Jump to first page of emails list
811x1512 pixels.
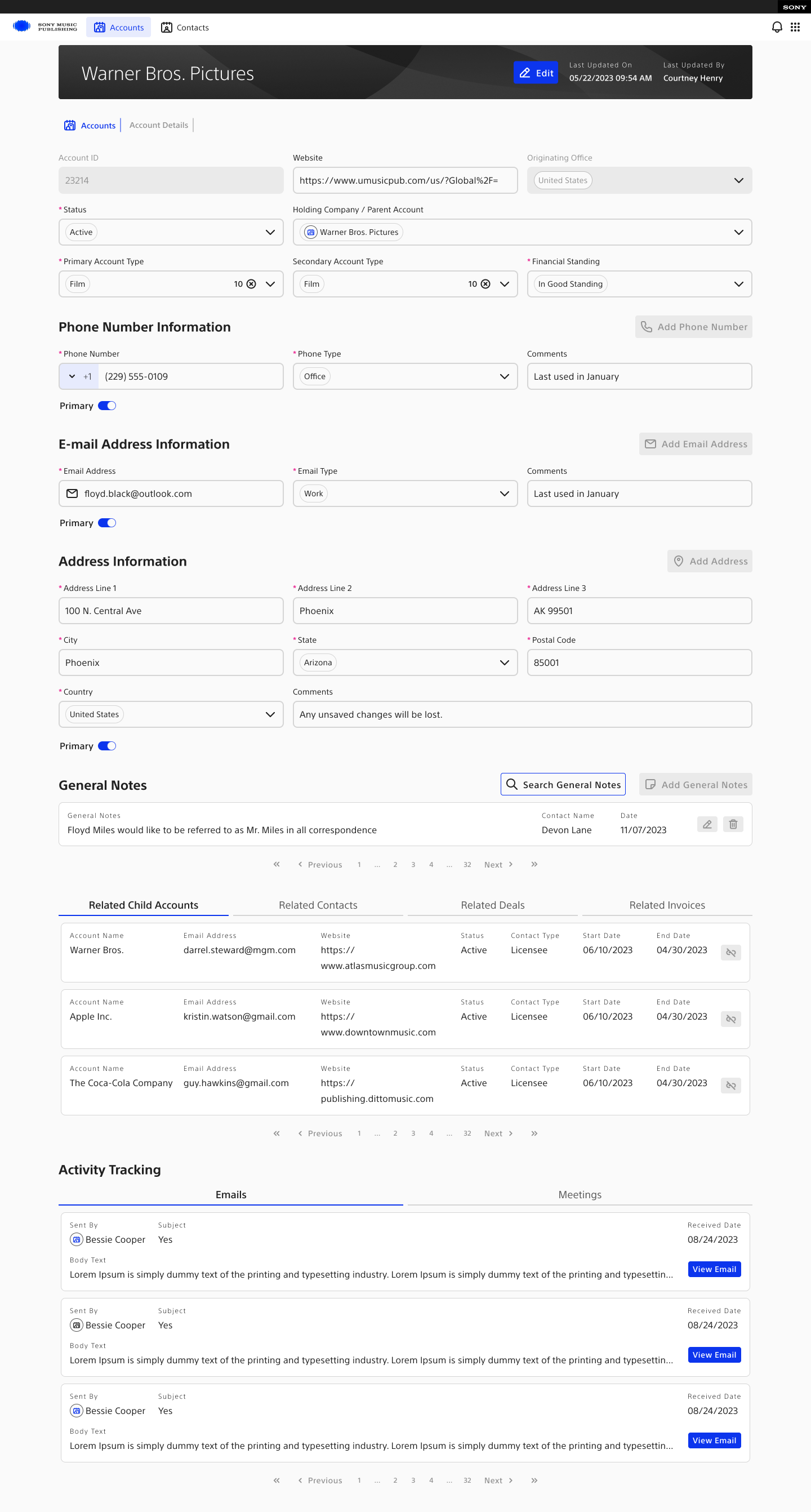pos(277,1480)
